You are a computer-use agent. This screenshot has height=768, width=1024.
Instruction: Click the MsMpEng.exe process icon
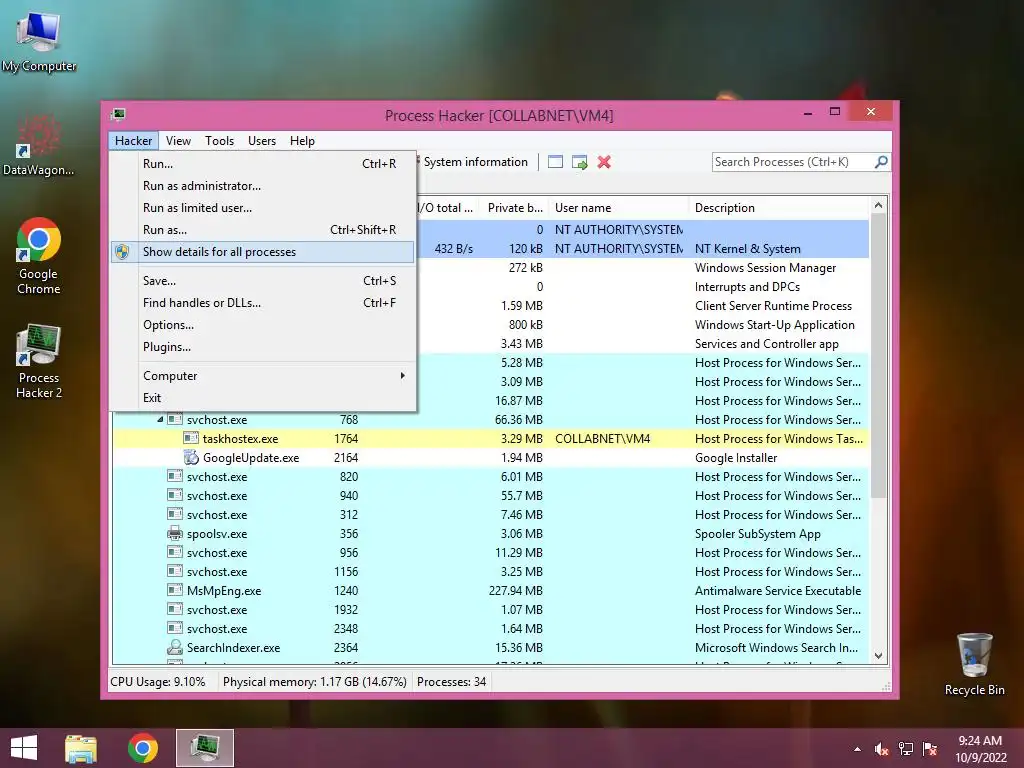point(174,590)
